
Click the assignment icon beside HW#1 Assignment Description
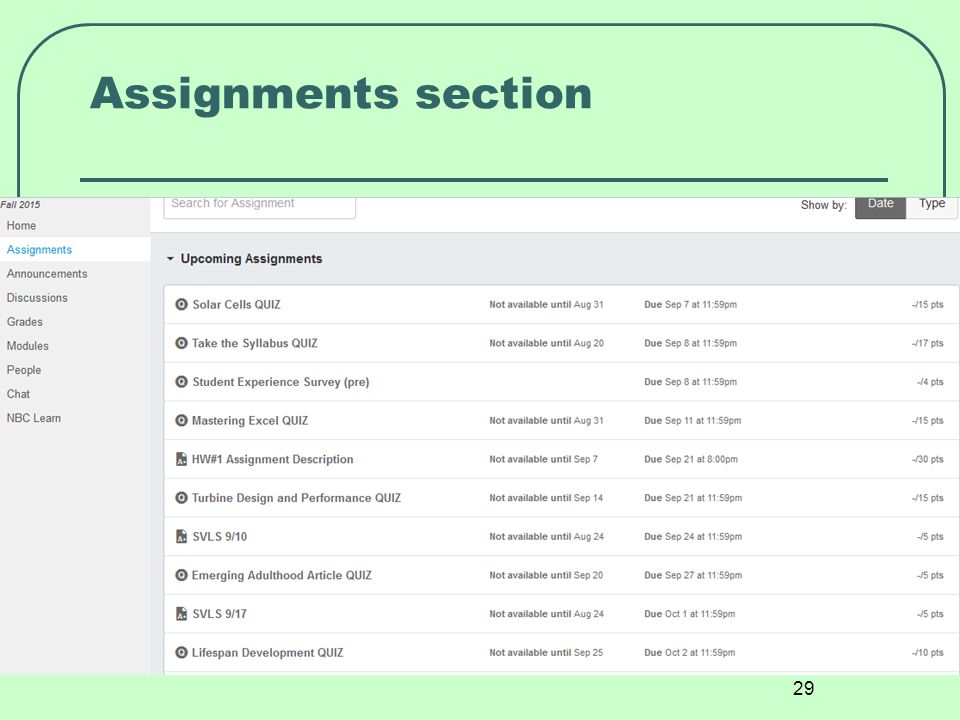coord(181,459)
